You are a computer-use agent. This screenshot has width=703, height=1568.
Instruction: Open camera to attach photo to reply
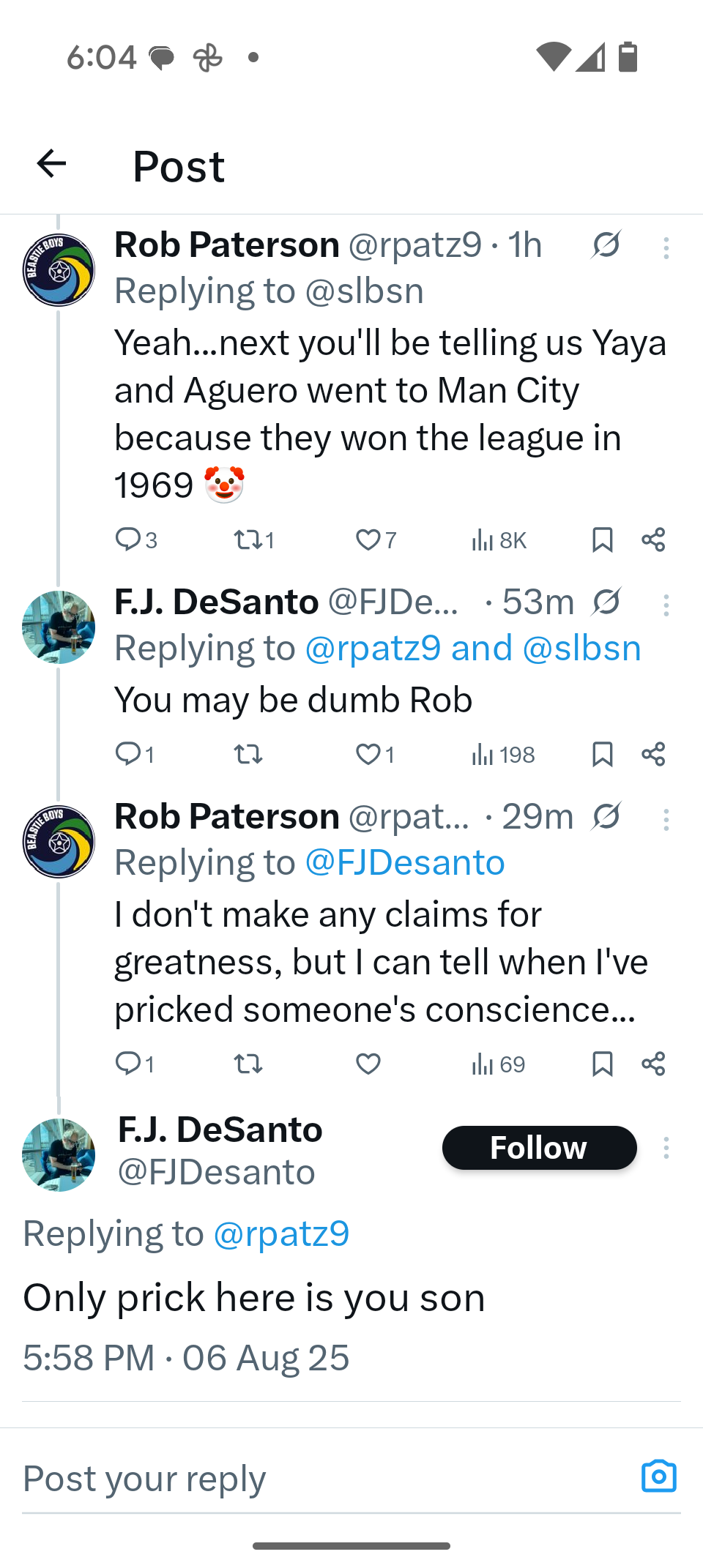coord(658,1476)
